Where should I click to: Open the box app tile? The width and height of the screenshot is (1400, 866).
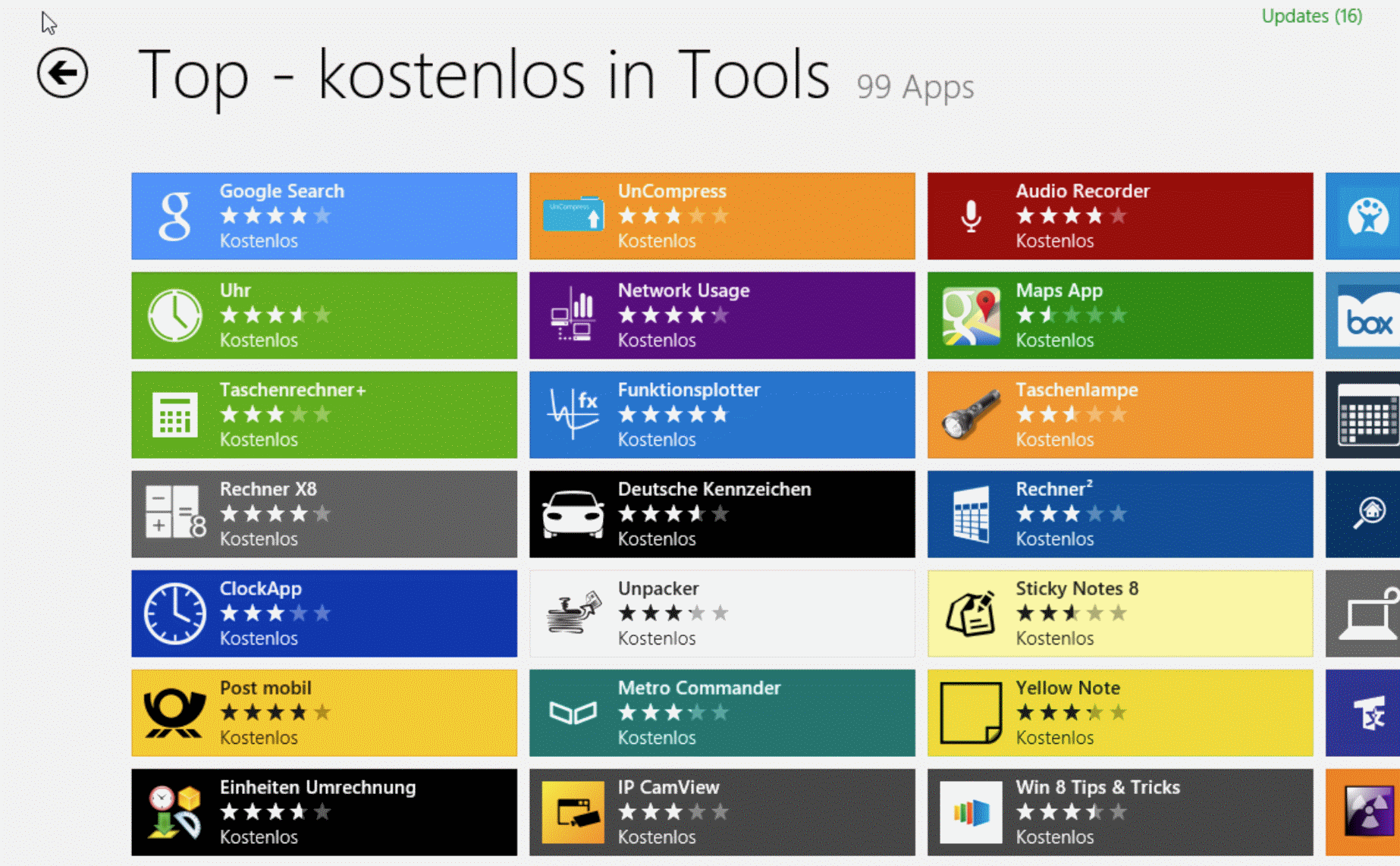click(x=1363, y=315)
